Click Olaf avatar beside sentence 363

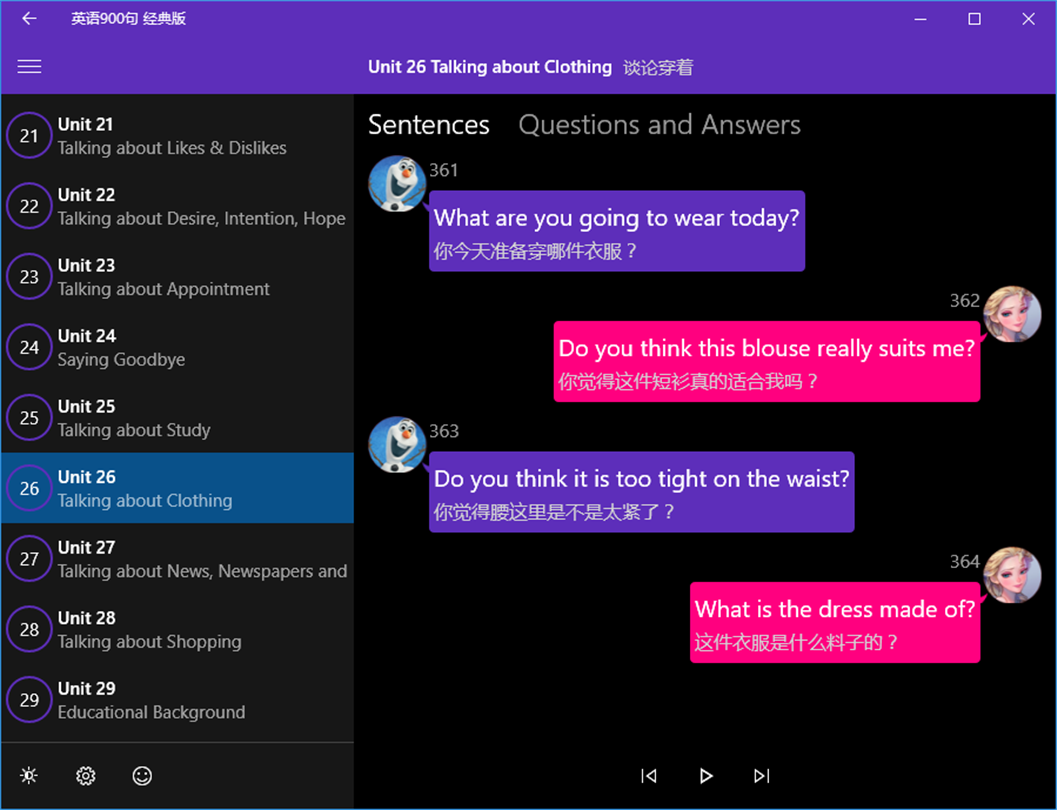point(397,445)
